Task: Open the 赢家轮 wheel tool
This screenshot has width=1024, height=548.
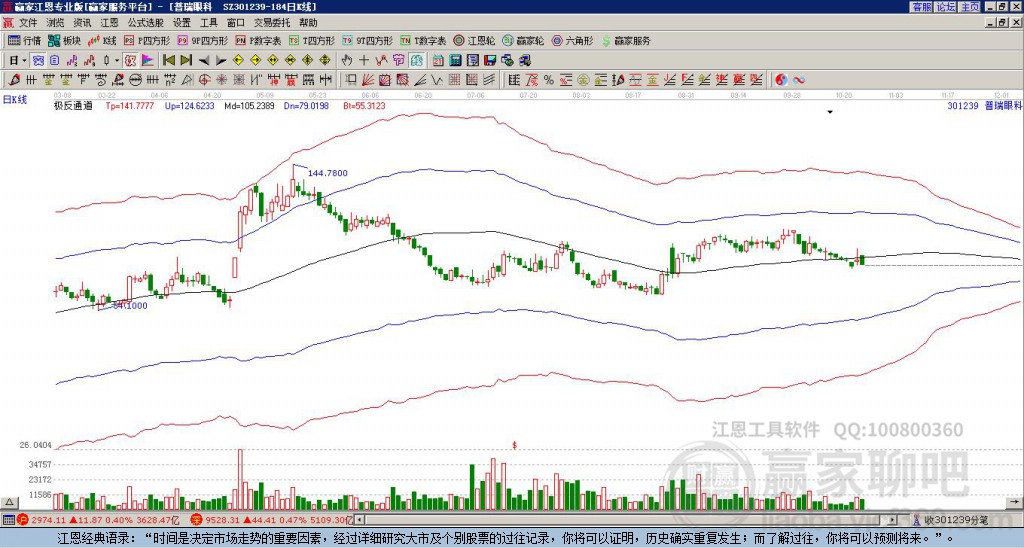Action: 523,40
